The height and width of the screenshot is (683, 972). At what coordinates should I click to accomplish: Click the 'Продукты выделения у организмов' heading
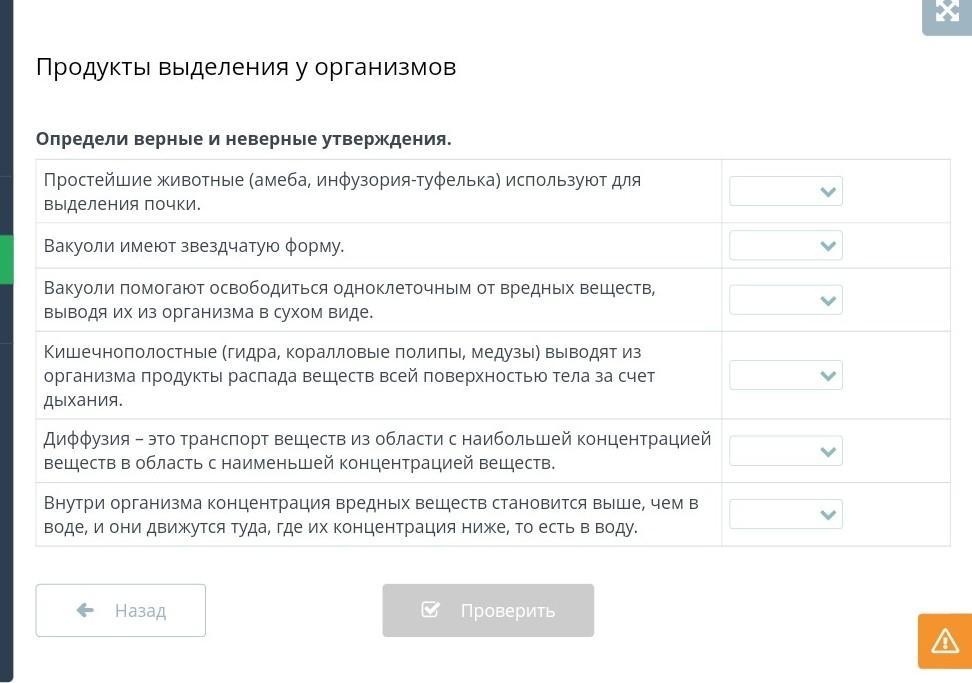tap(246, 67)
